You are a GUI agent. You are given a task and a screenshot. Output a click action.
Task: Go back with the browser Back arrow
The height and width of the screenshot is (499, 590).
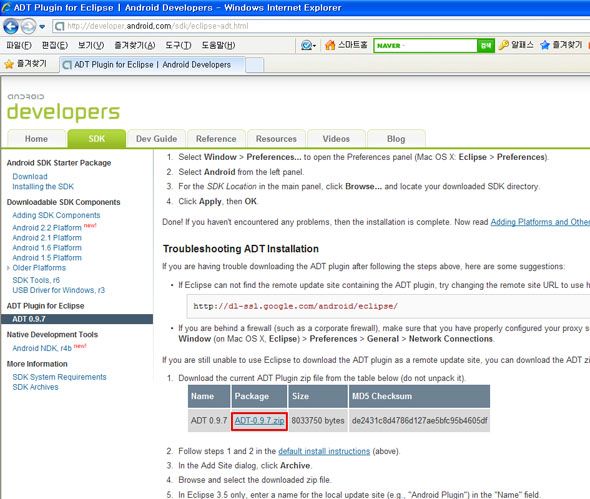[x=11, y=26]
